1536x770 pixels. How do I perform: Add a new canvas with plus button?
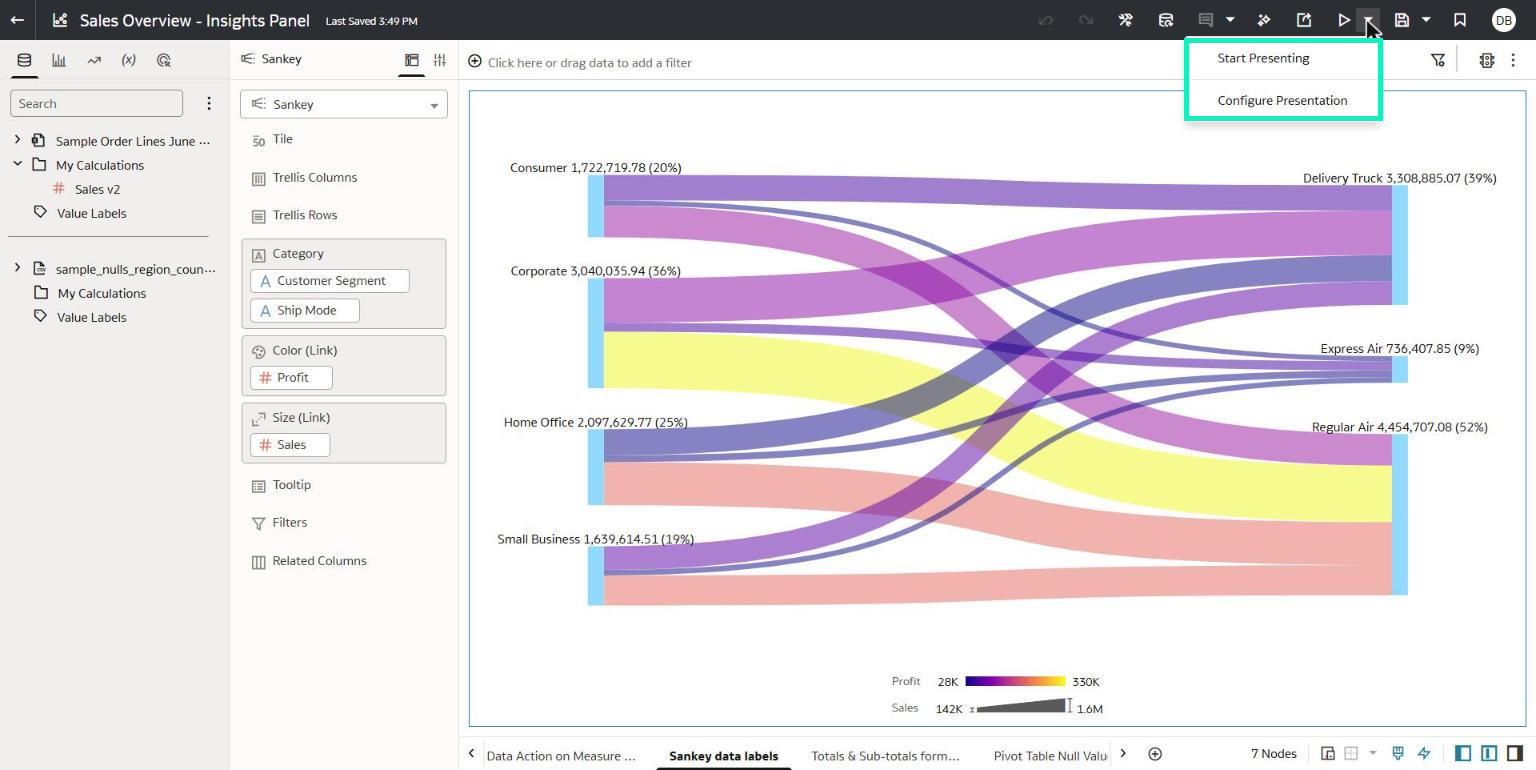coord(1155,754)
